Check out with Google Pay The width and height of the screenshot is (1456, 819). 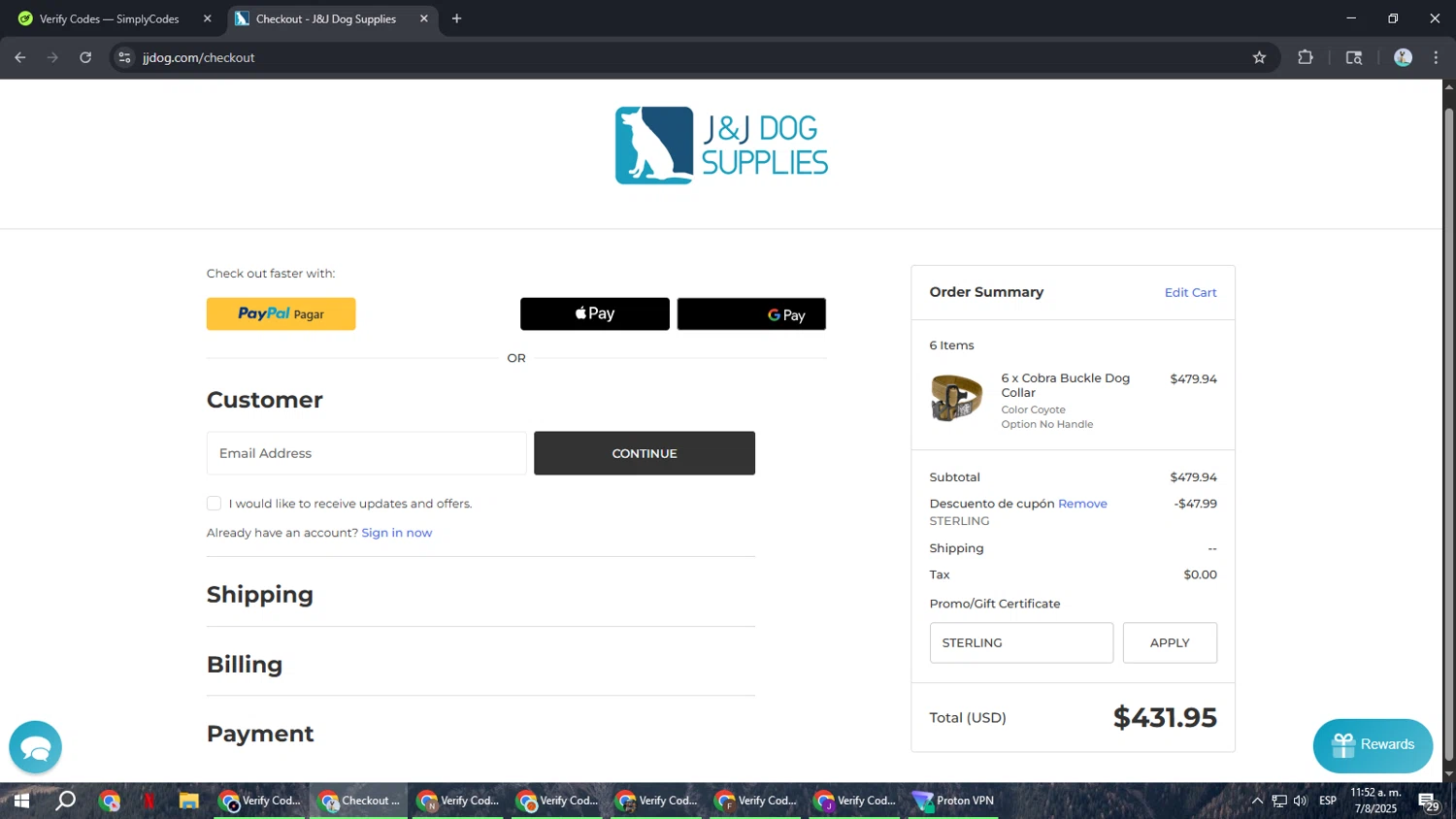click(x=751, y=313)
